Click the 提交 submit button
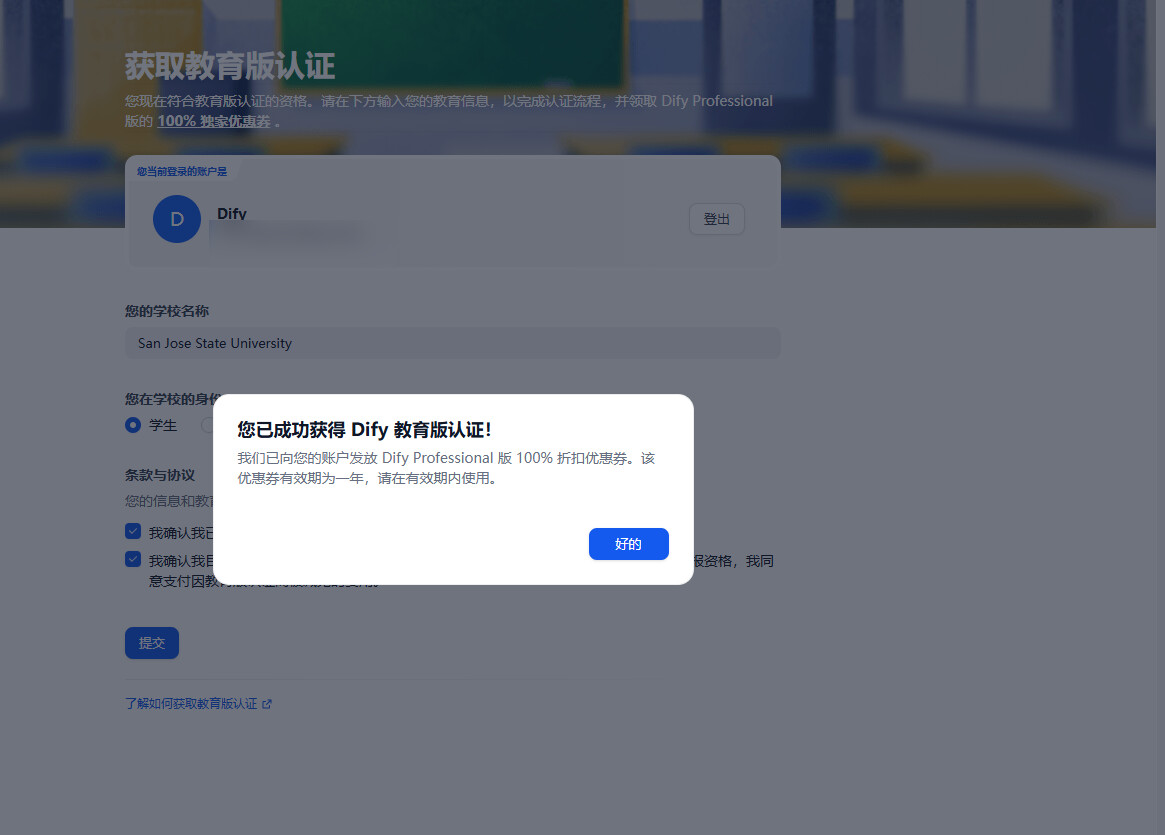Screen dimensions: 1165x835 tap(152, 643)
